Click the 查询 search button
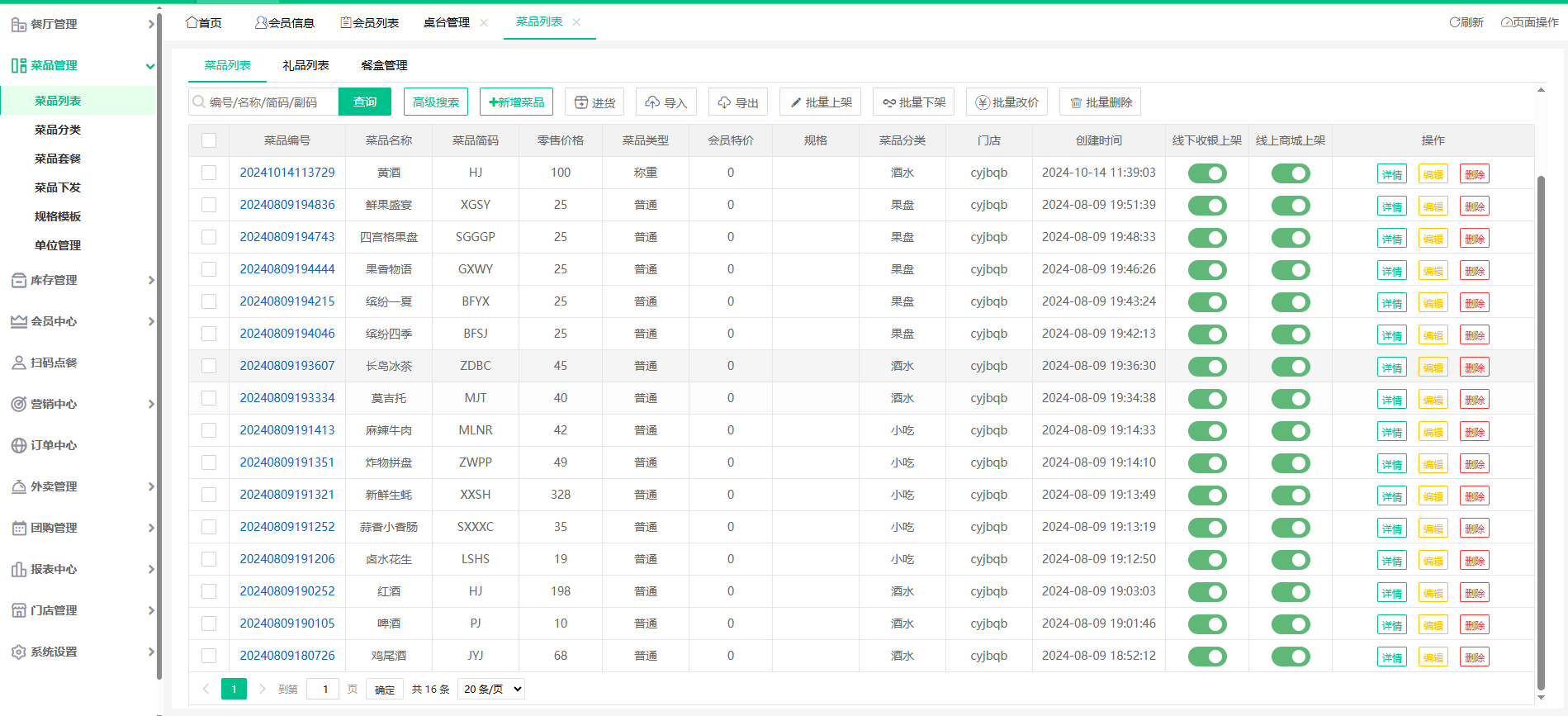Image resolution: width=1568 pixels, height=716 pixels. click(365, 102)
